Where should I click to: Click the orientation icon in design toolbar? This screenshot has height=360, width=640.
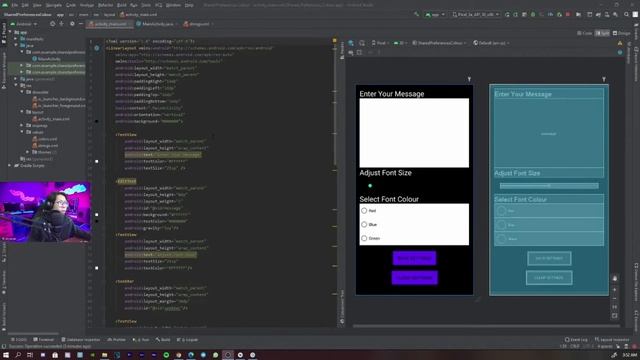tap(362, 43)
